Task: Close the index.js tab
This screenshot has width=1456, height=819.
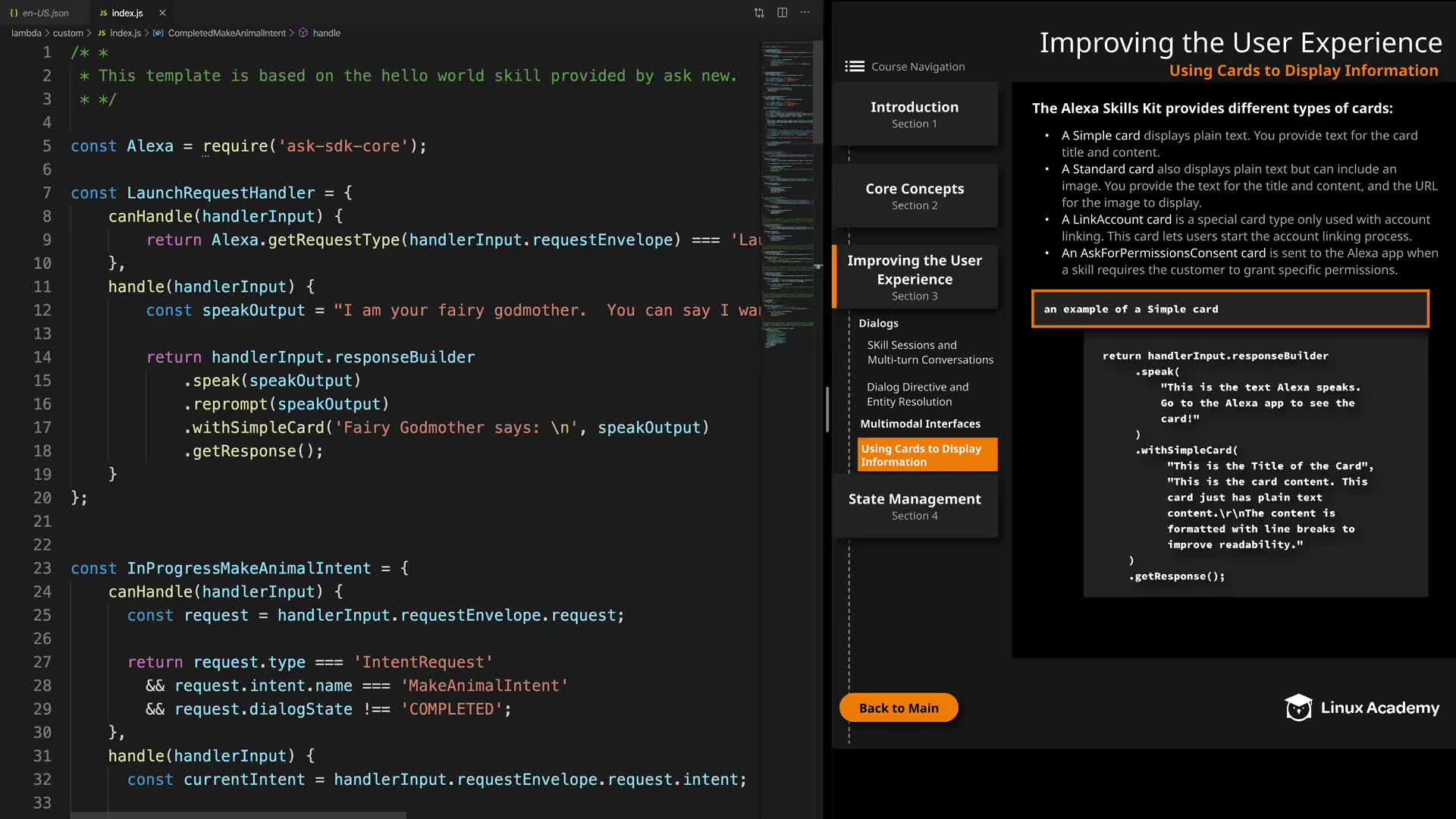Action: (162, 13)
